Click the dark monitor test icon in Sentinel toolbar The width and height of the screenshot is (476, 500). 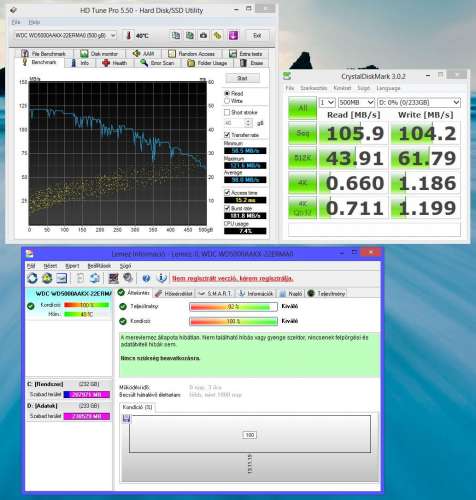coord(113,278)
